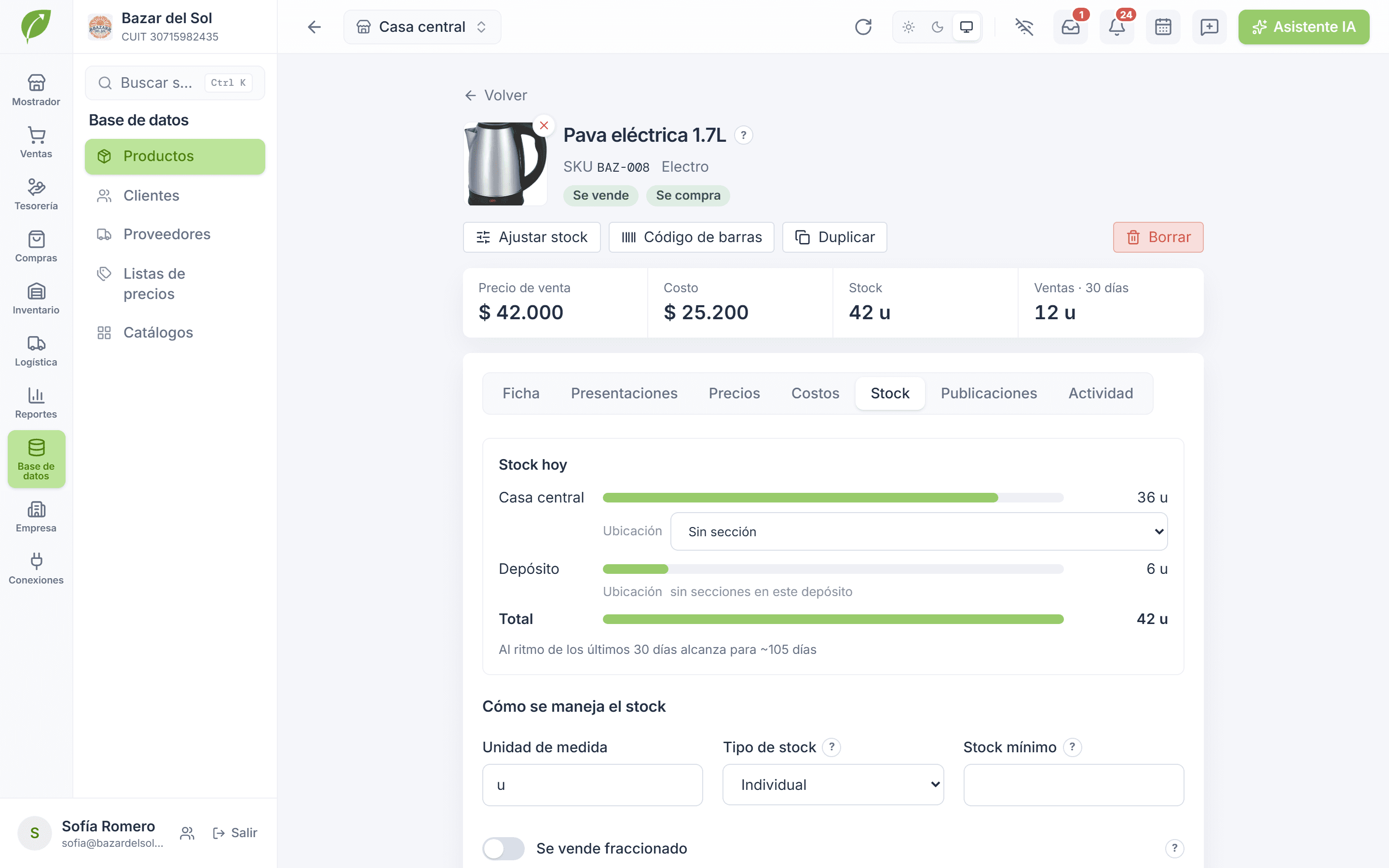This screenshot has width=1389, height=868.
Task: Open Mostrador in the sidebar
Action: (x=36, y=90)
